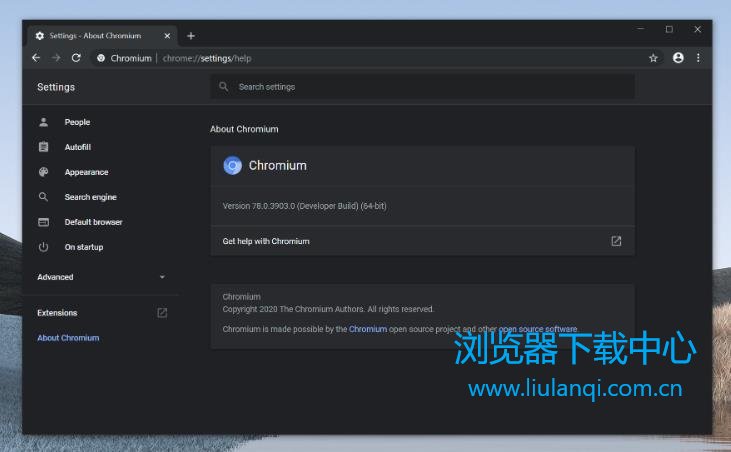
Task: Minimize the Chromium window
Action: click(x=641, y=29)
